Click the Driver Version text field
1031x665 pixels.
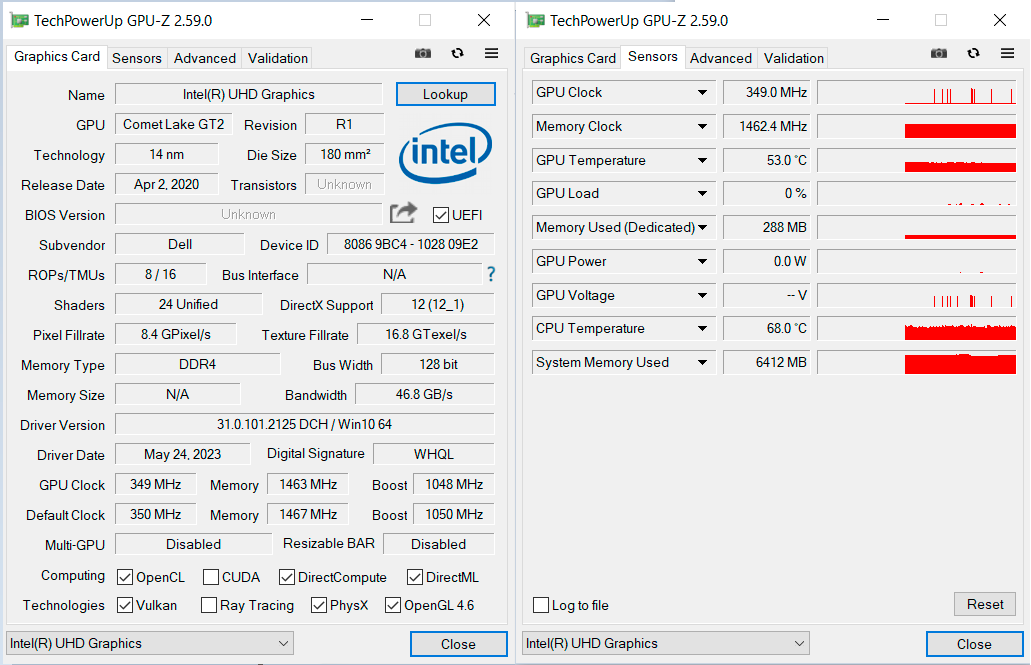pyautogui.click(x=304, y=424)
